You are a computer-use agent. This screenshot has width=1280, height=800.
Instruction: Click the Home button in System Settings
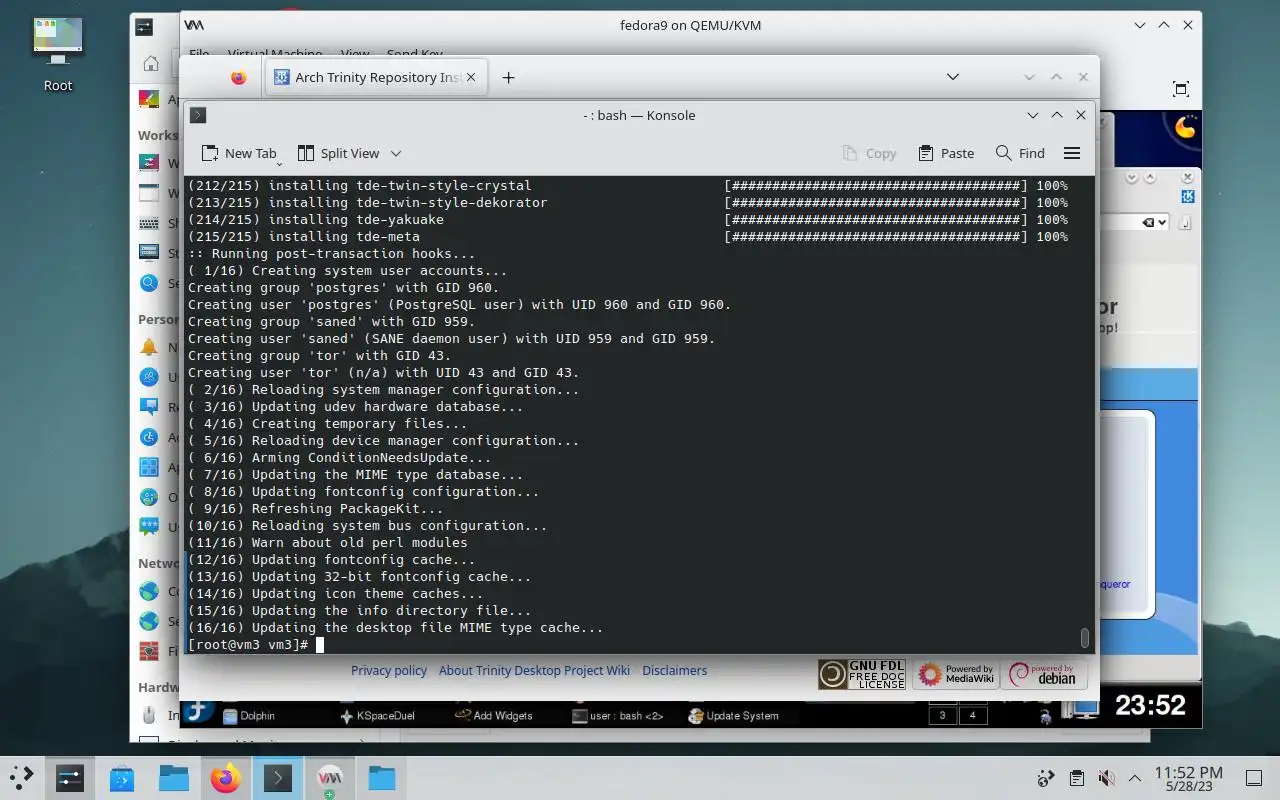tap(150, 64)
